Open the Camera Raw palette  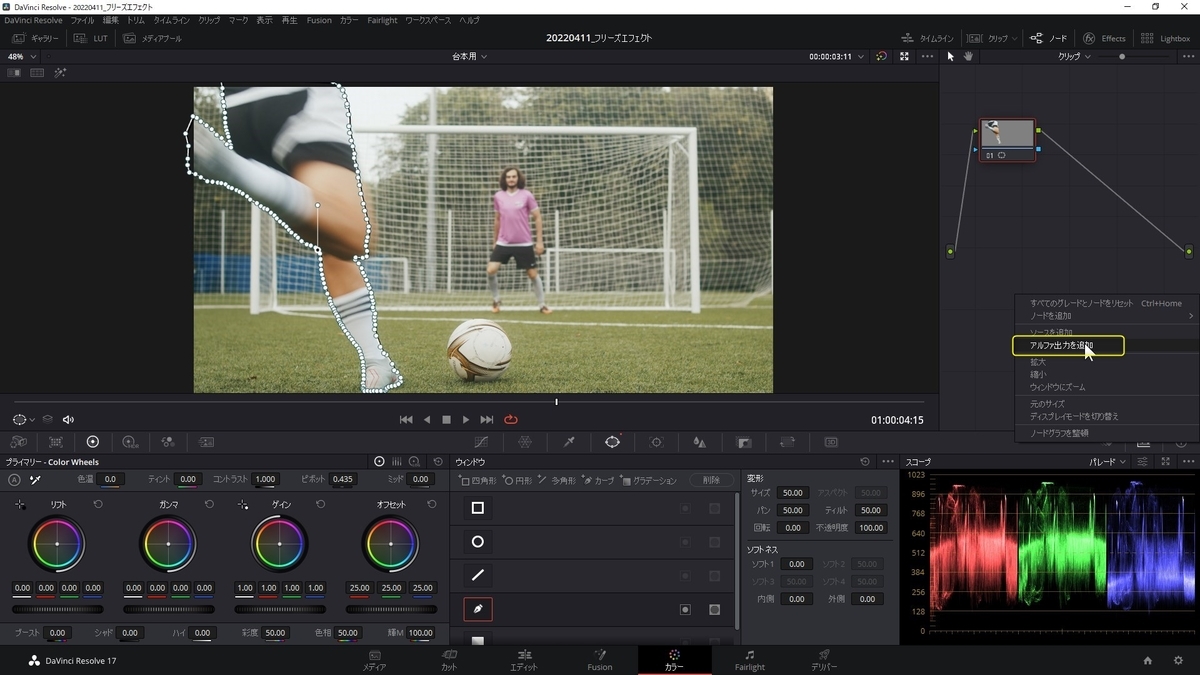[x=19, y=442]
